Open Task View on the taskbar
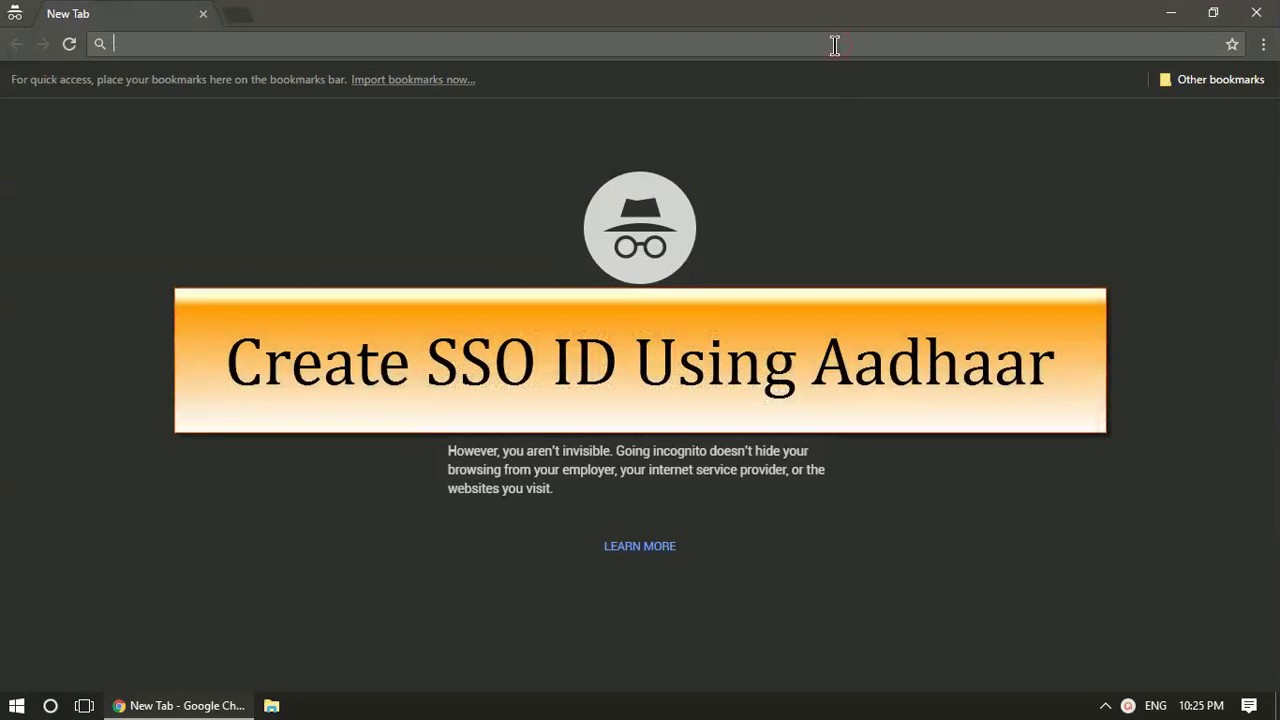Screen dimensions: 1280x720 coord(84,706)
